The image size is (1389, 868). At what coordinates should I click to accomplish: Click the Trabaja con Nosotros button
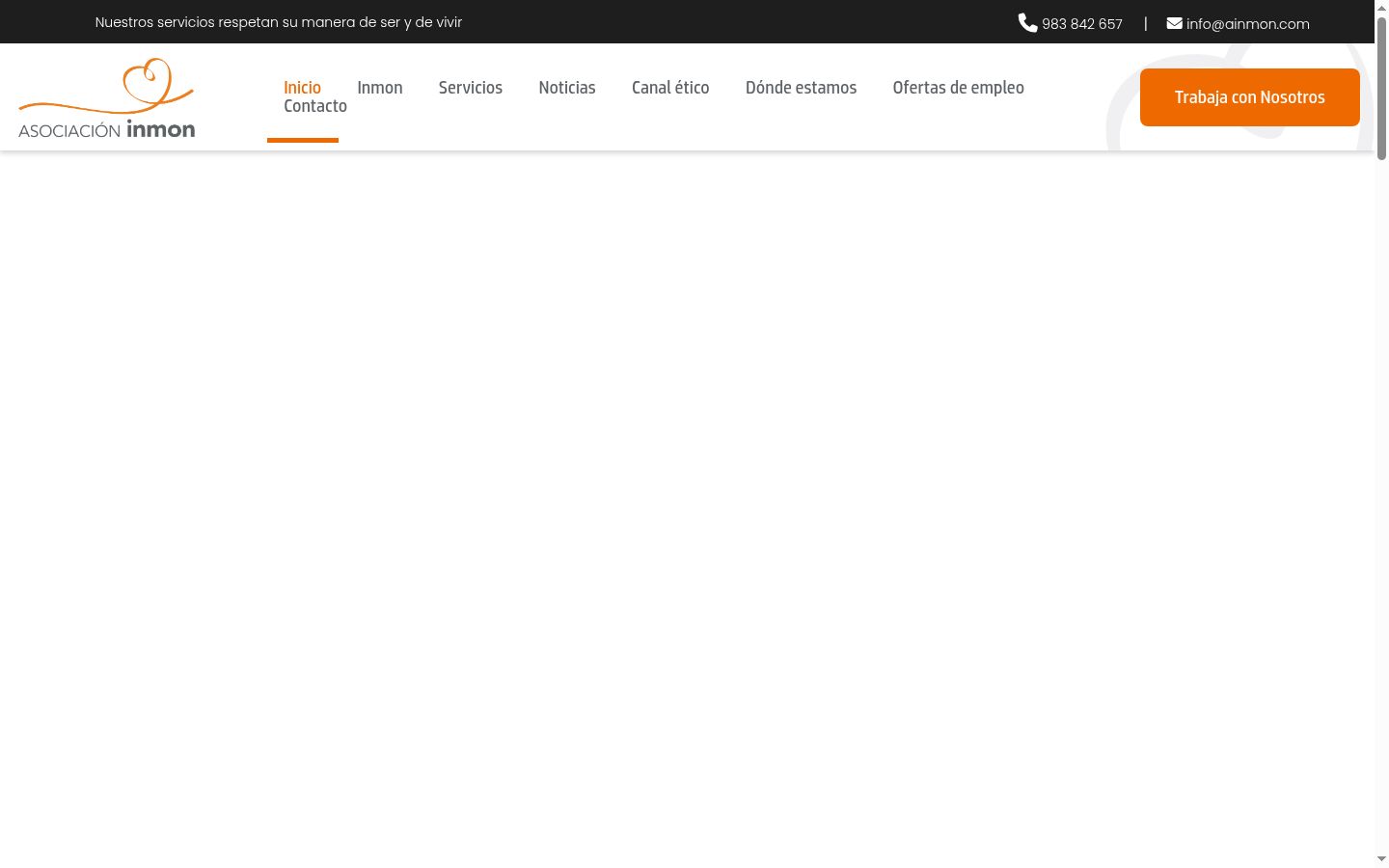pos(1250,97)
